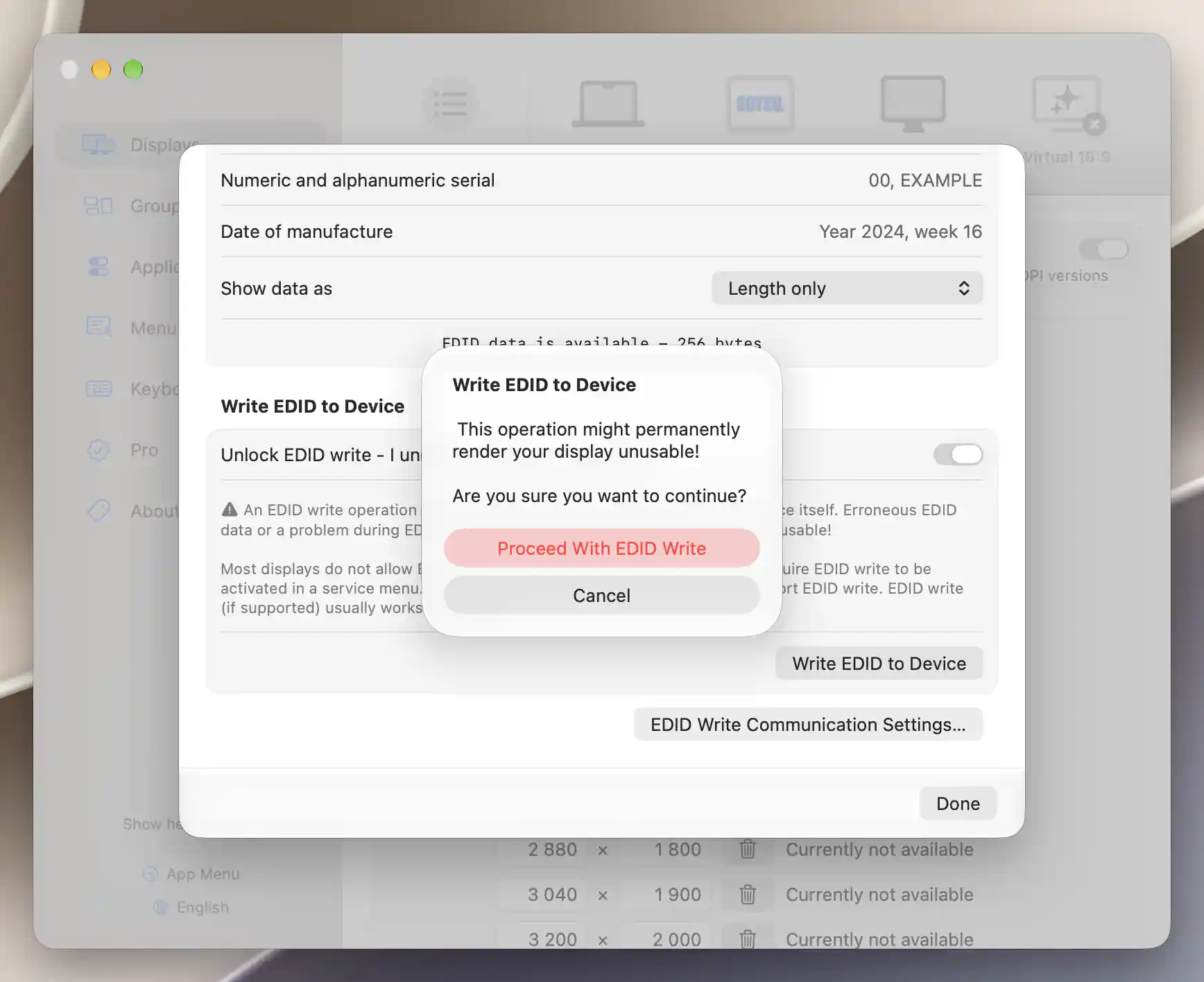This screenshot has width=1204, height=982.
Task: Select the Virtual 16:9 display icon
Action: [x=1067, y=105]
